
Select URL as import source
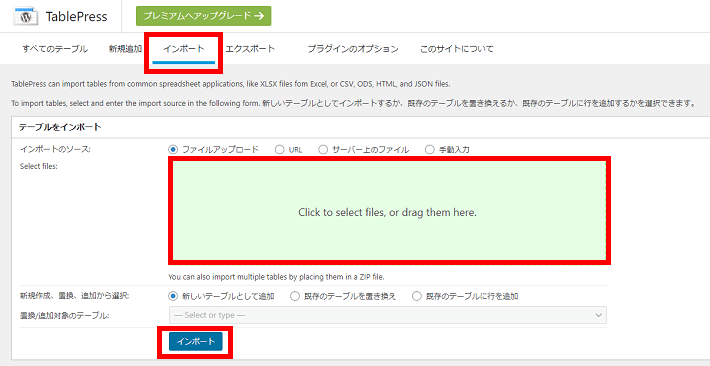279,149
